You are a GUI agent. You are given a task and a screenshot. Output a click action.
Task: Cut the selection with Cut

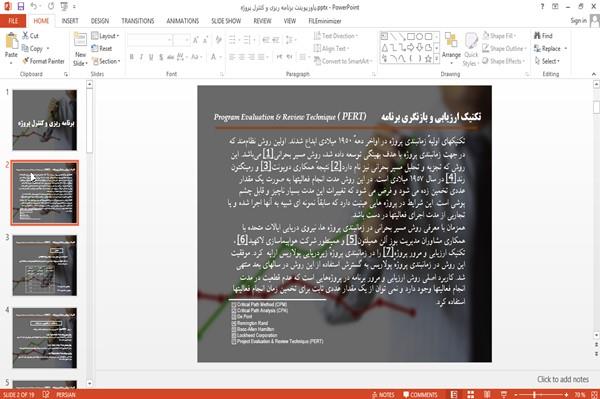click(30, 36)
